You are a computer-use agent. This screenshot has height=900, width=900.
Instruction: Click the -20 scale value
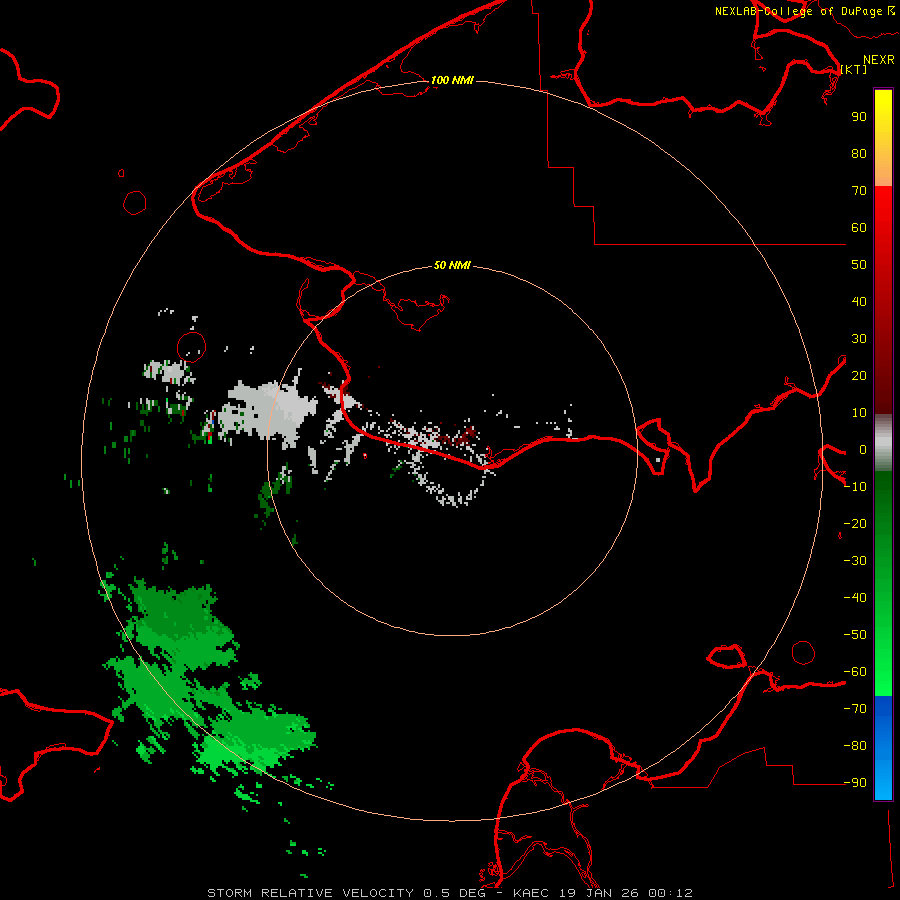click(855, 523)
